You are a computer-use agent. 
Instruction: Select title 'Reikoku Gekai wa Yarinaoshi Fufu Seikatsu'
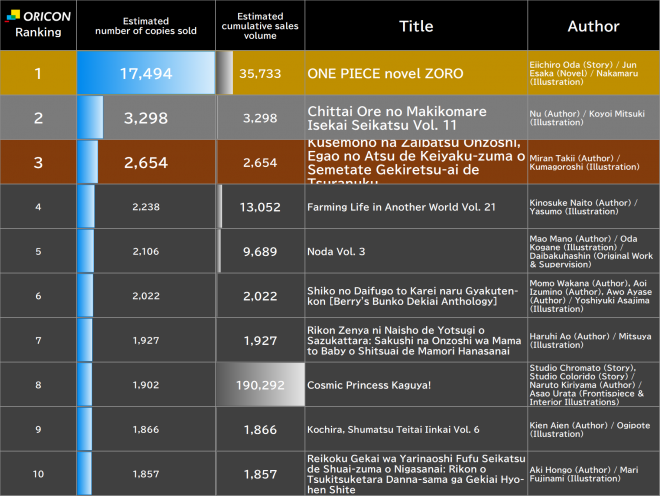[x=416, y=459]
